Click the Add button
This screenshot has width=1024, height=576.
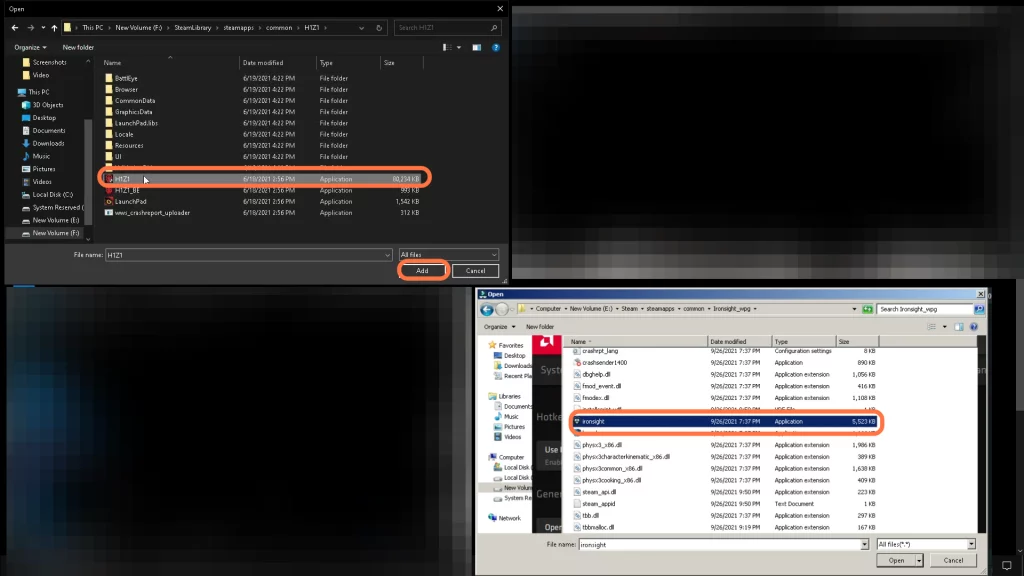pyautogui.click(x=423, y=271)
